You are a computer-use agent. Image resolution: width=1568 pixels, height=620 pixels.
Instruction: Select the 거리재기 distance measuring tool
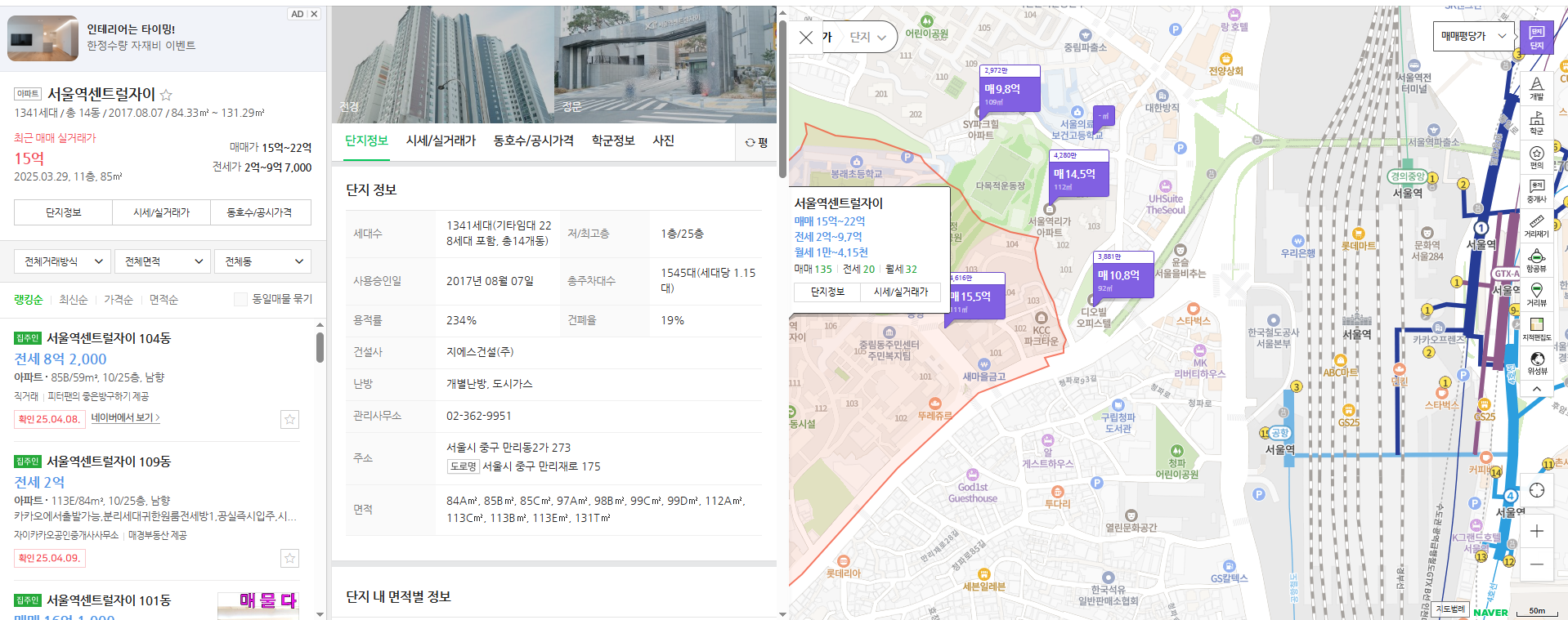[1536, 226]
